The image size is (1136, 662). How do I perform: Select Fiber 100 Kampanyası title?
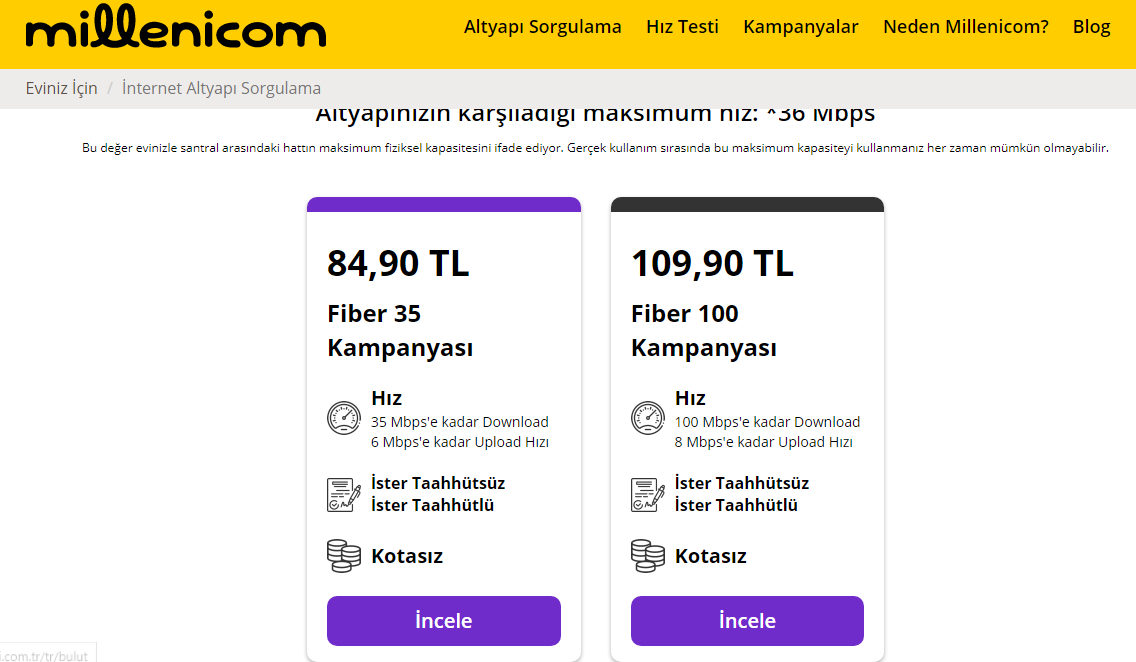[x=704, y=331]
